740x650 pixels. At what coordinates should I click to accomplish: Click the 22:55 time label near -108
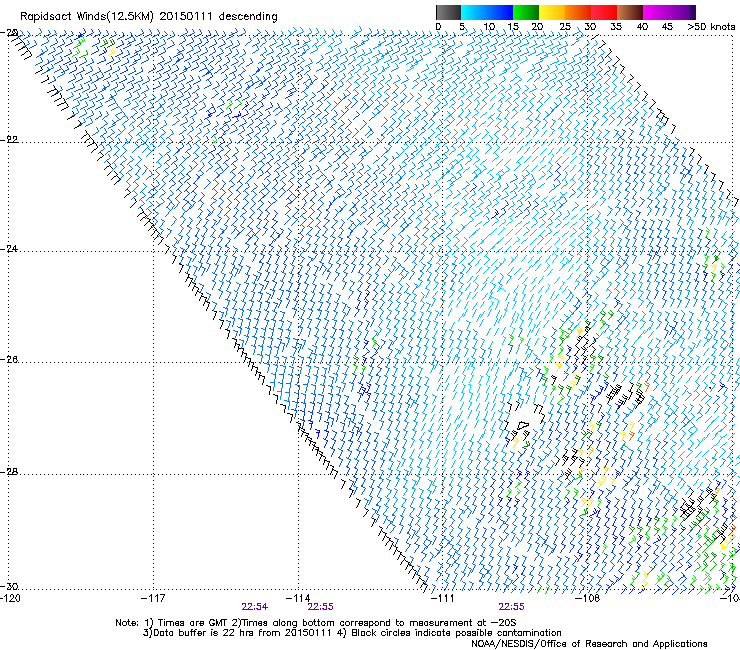511,607
